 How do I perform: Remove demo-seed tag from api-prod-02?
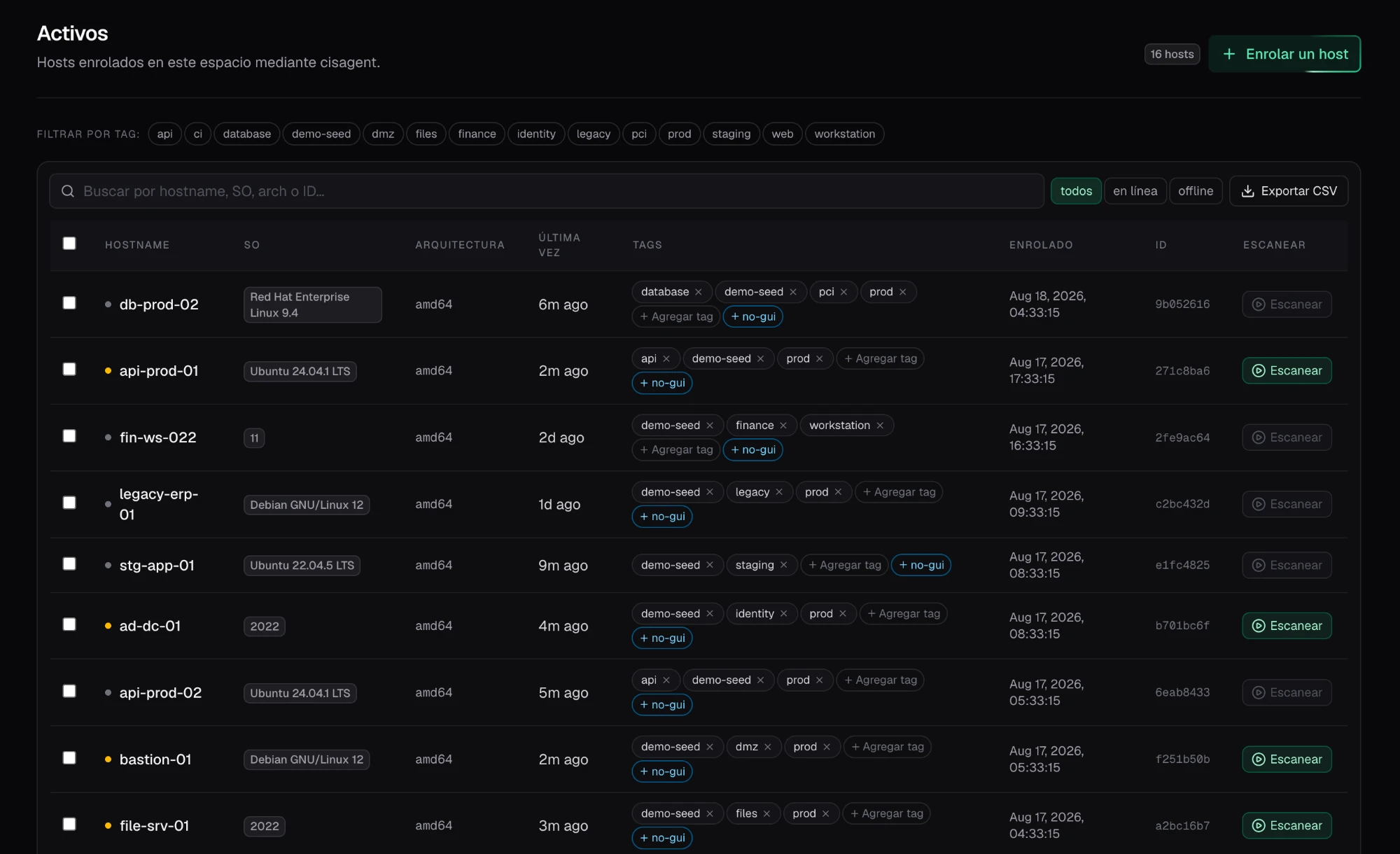tap(760, 680)
